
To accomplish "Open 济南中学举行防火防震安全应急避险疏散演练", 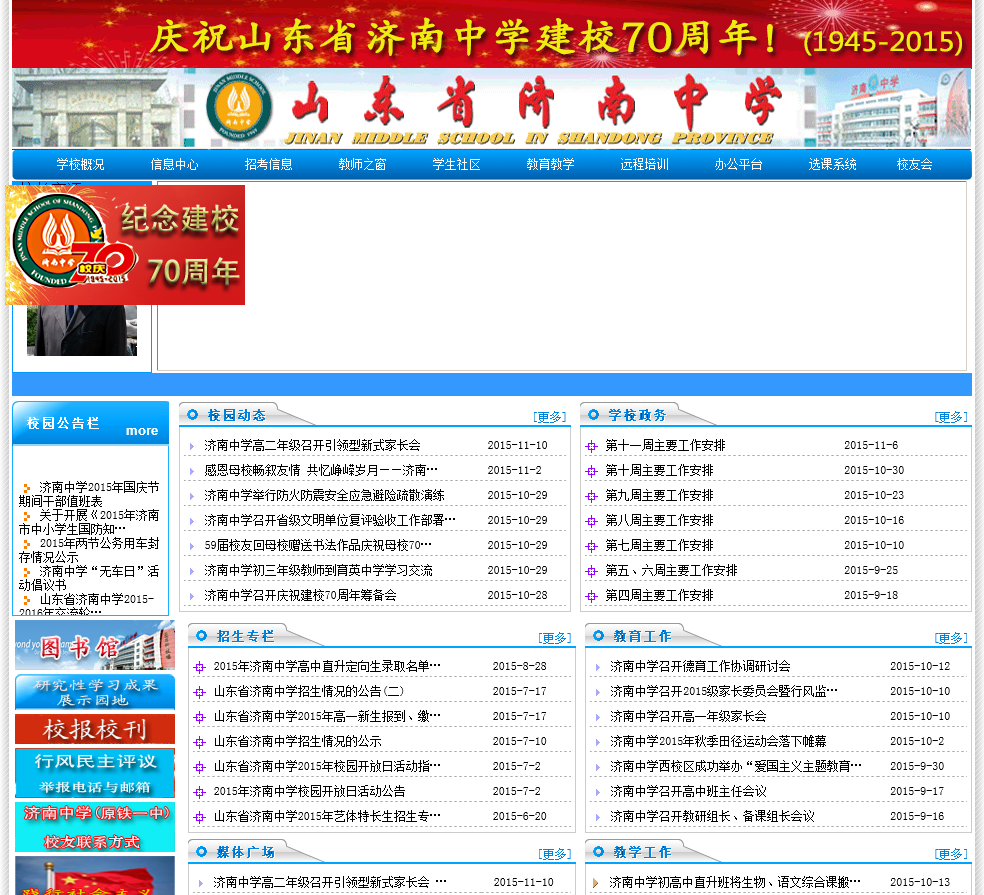I will pyautogui.click(x=324, y=496).
